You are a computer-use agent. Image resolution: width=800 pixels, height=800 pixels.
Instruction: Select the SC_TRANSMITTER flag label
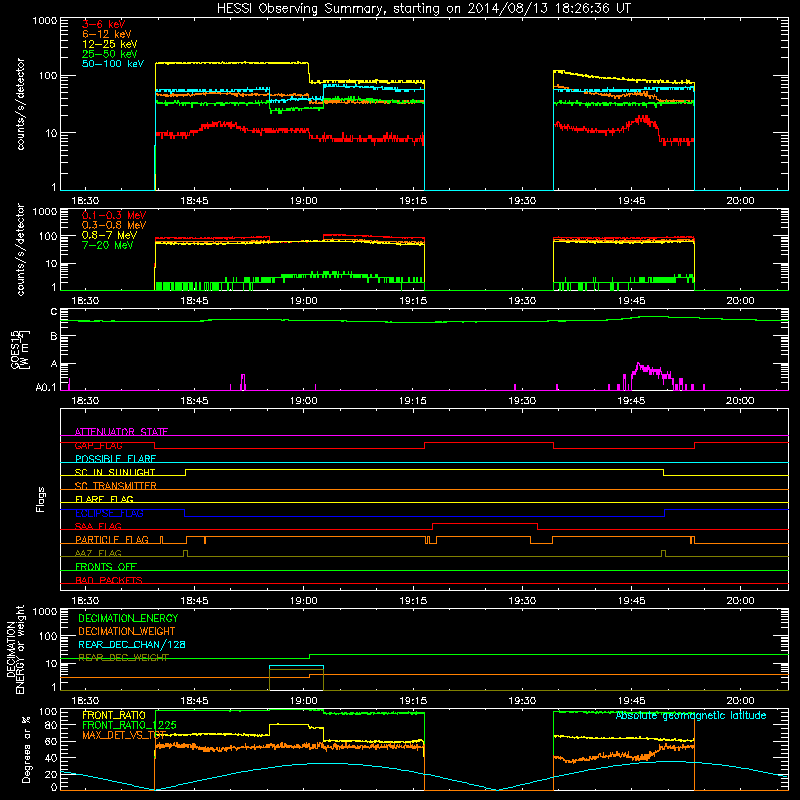coord(116,486)
